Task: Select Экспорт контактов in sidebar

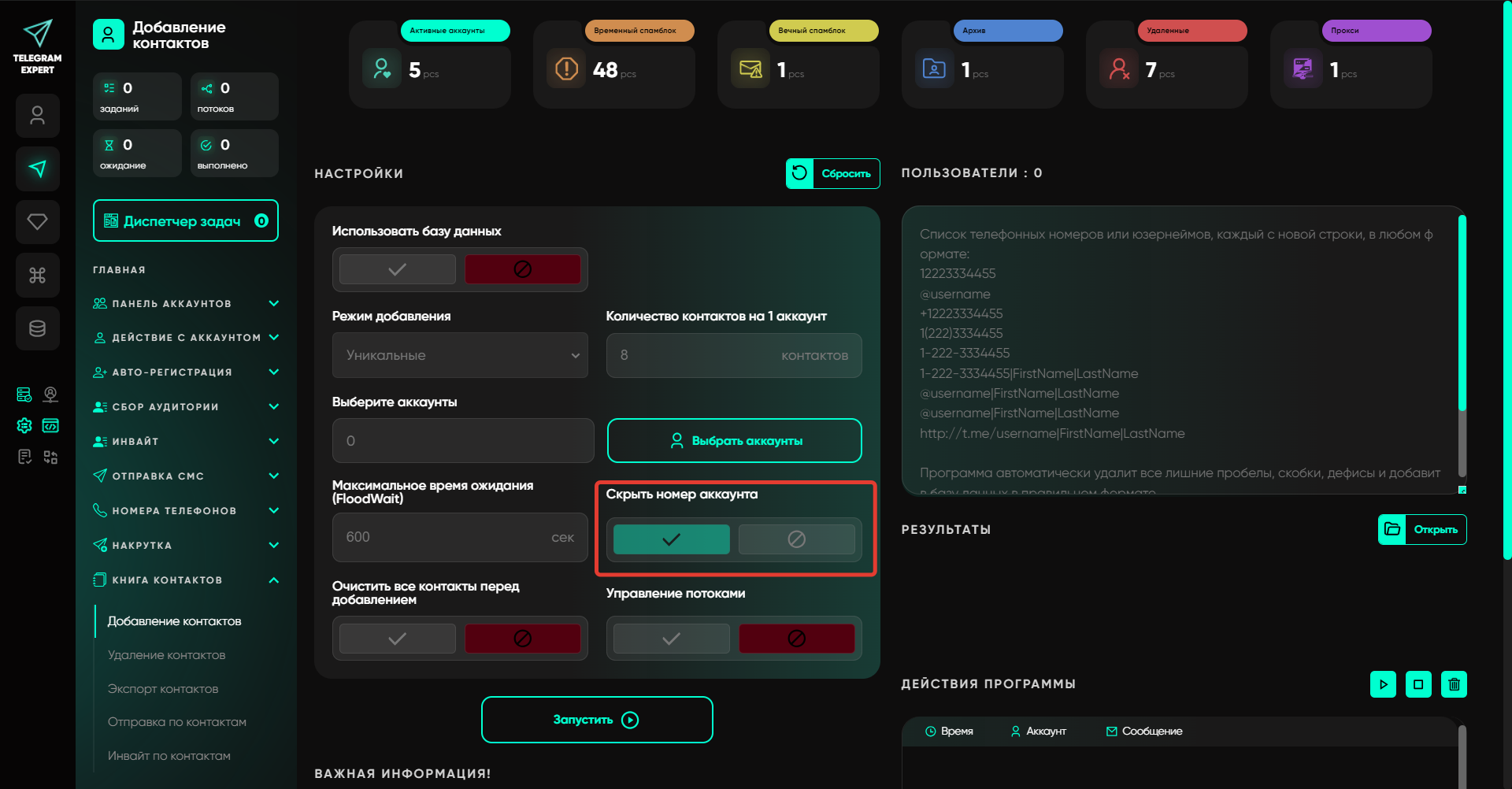Action: (163, 689)
